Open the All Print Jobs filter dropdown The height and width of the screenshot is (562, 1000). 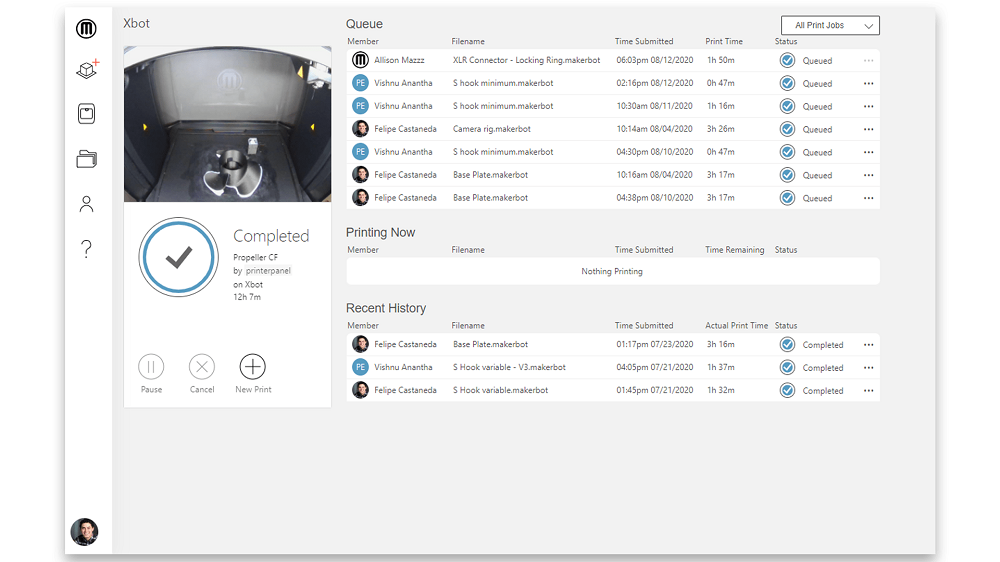830,26
